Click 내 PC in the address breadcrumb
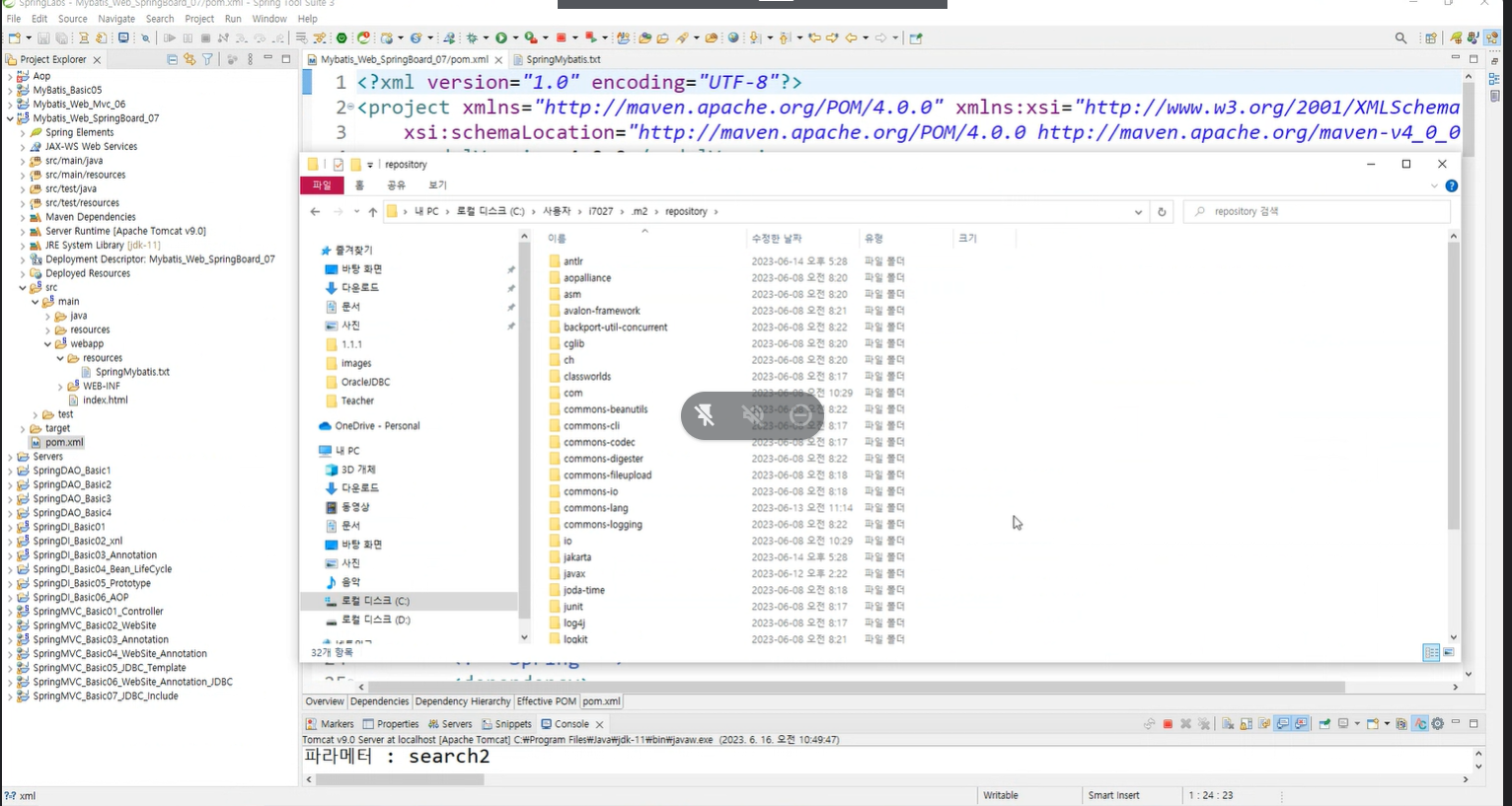Viewport: 1512px width, 806px height. click(x=426, y=211)
